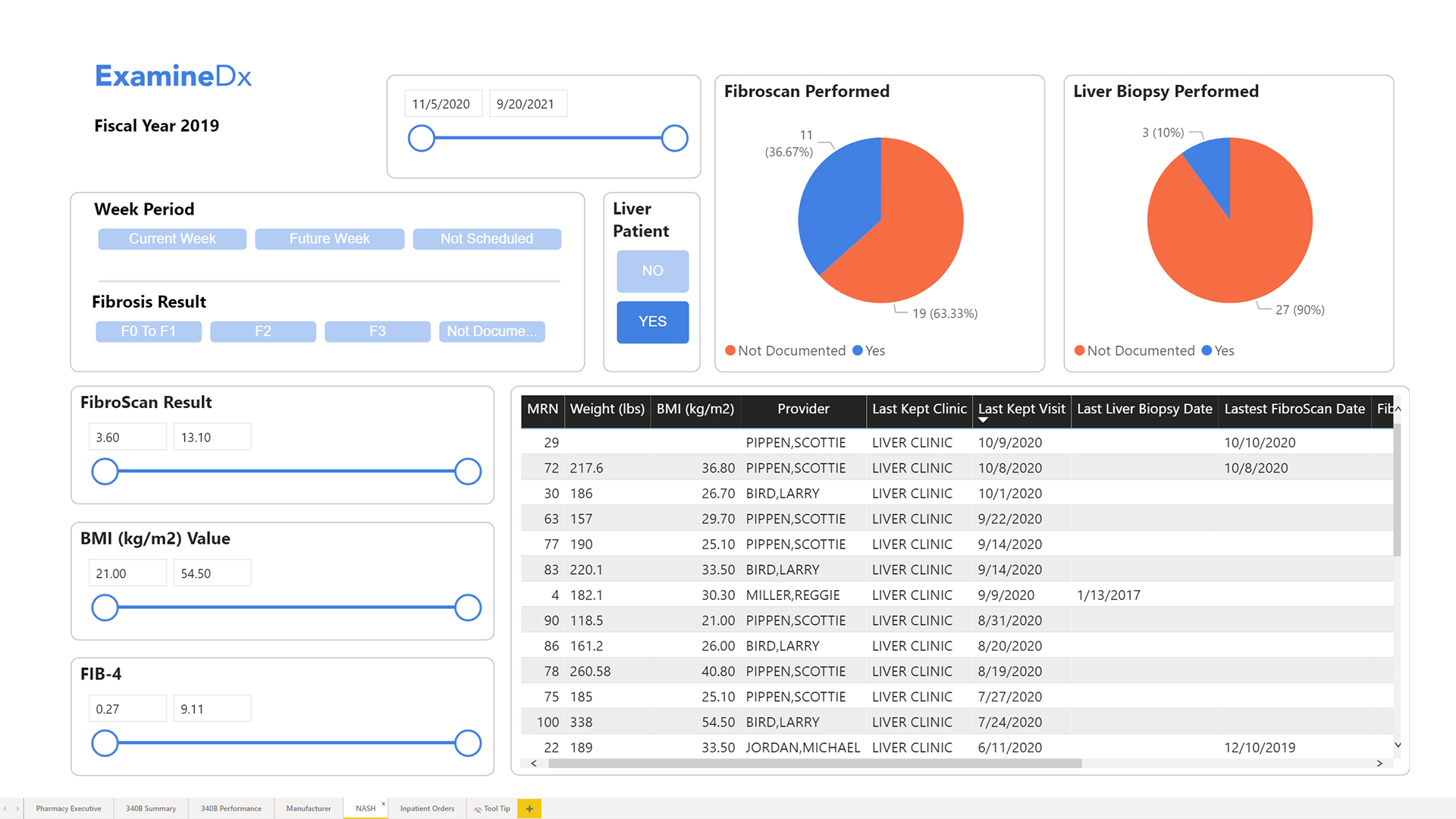Click FIB-4 minimum field 0.27

(x=127, y=709)
